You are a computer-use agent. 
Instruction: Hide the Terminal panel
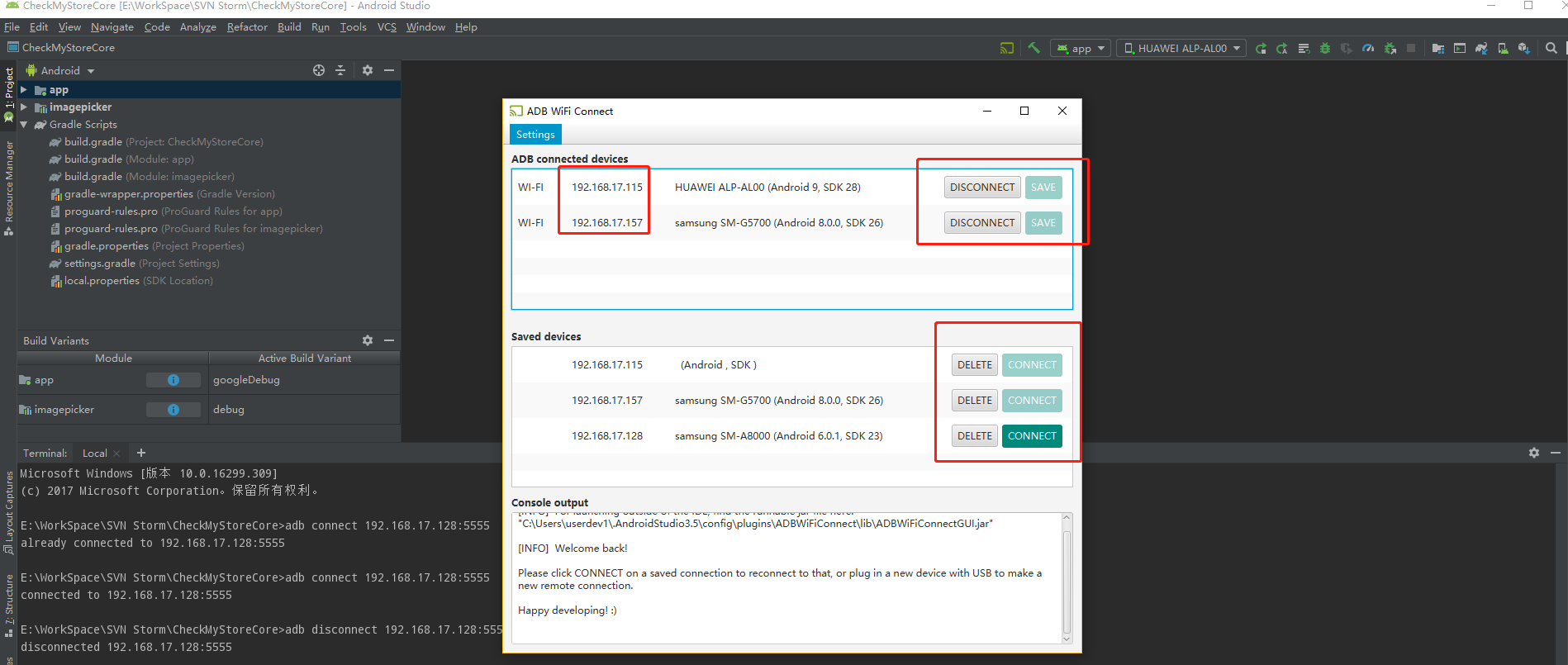(x=1556, y=453)
